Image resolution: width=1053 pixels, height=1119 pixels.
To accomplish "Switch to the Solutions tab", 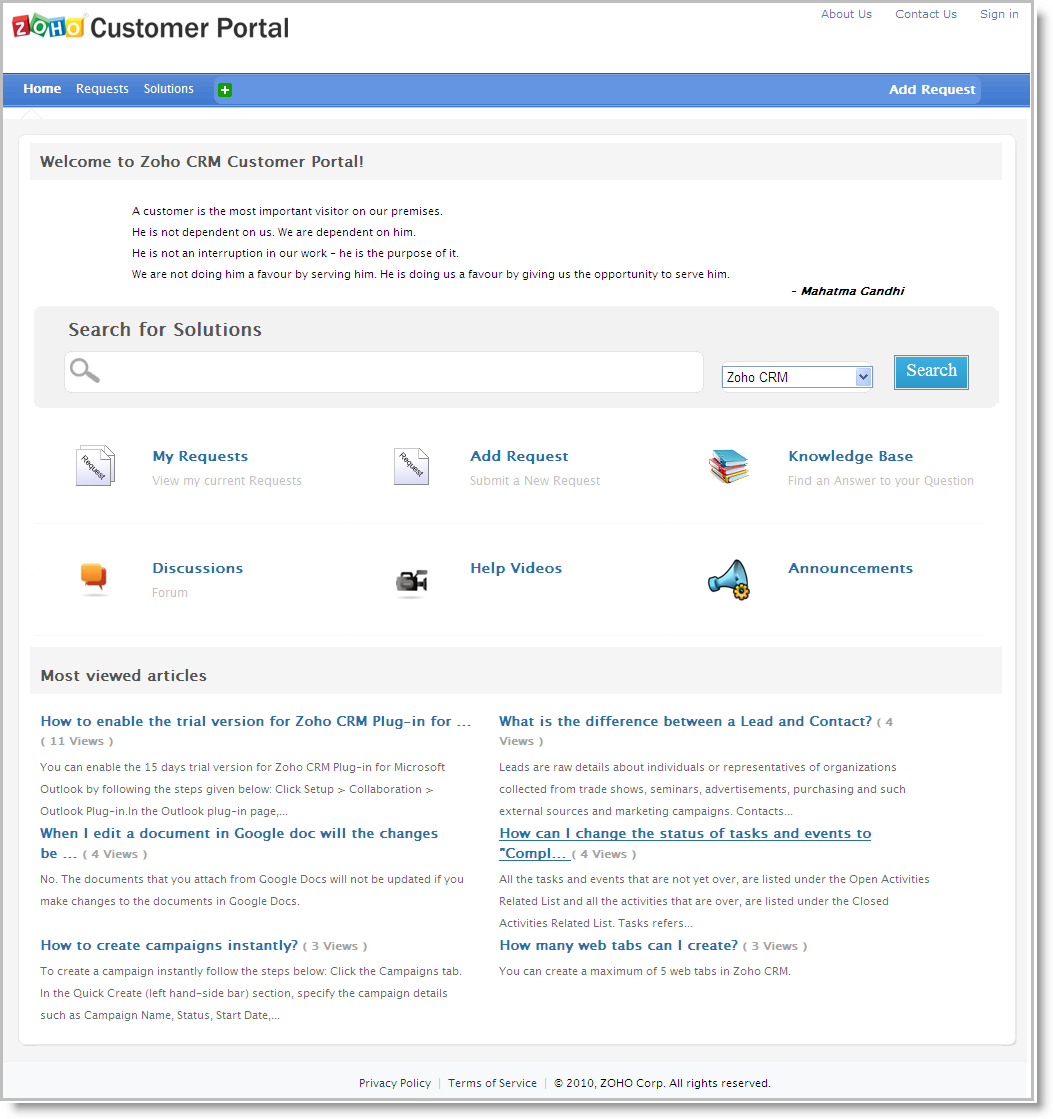I will point(168,88).
